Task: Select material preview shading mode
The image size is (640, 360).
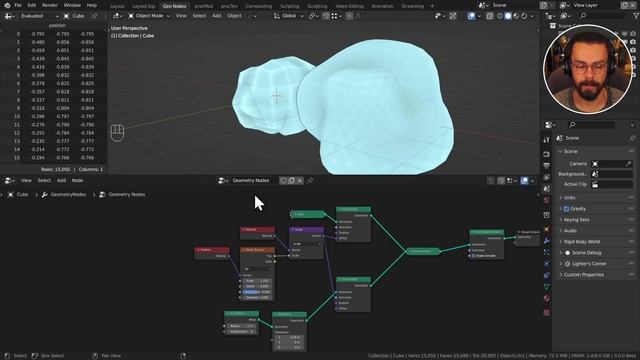Action: 516,16
